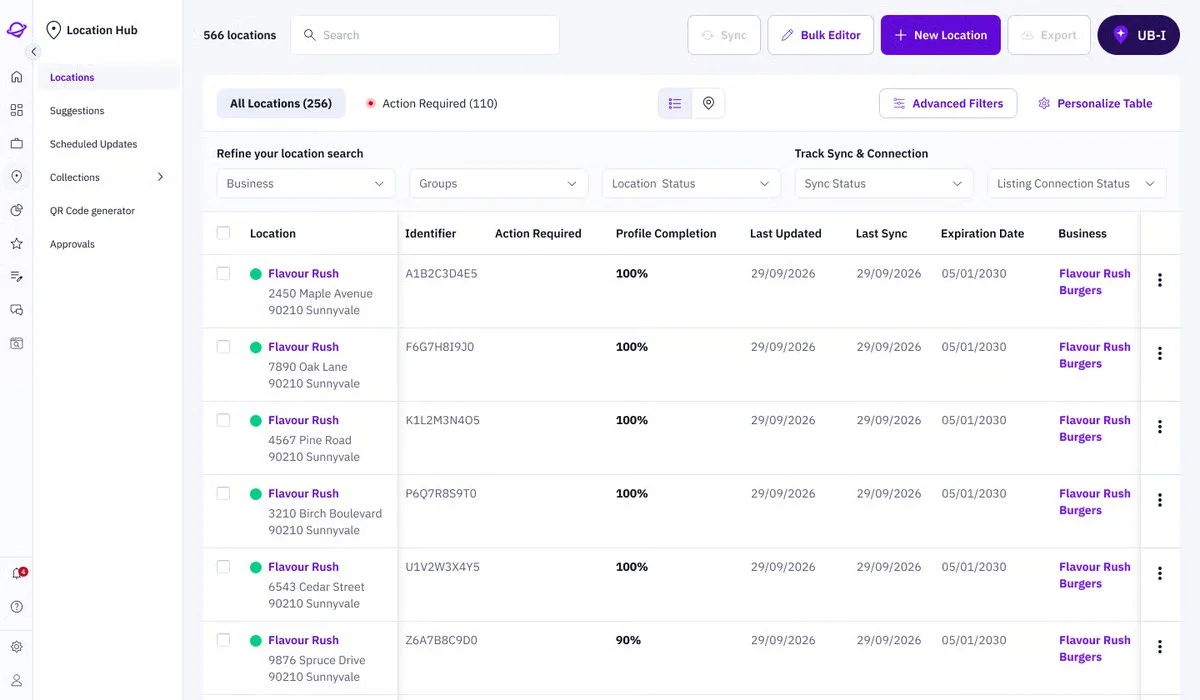Image resolution: width=1200 pixels, height=700 pixels.
Task: Open Flavour Rush Burgers for Z6A7B8C9D0 row
Action: (1095, 648)
